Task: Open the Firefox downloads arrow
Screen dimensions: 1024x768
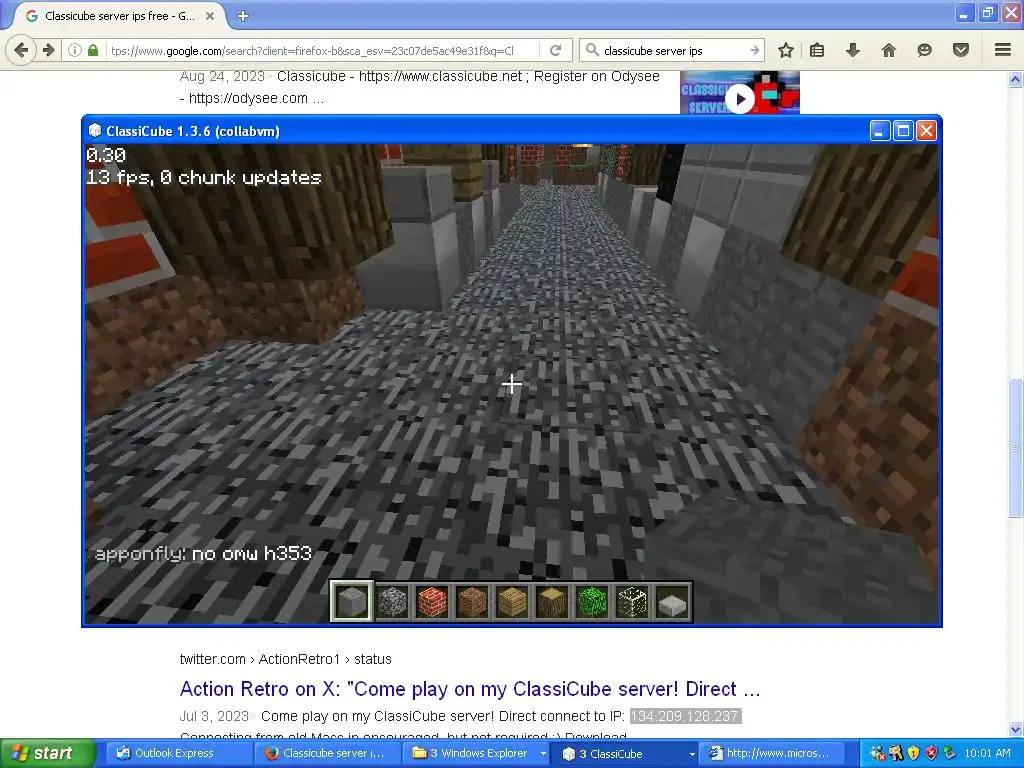Action: coord(852,50)
